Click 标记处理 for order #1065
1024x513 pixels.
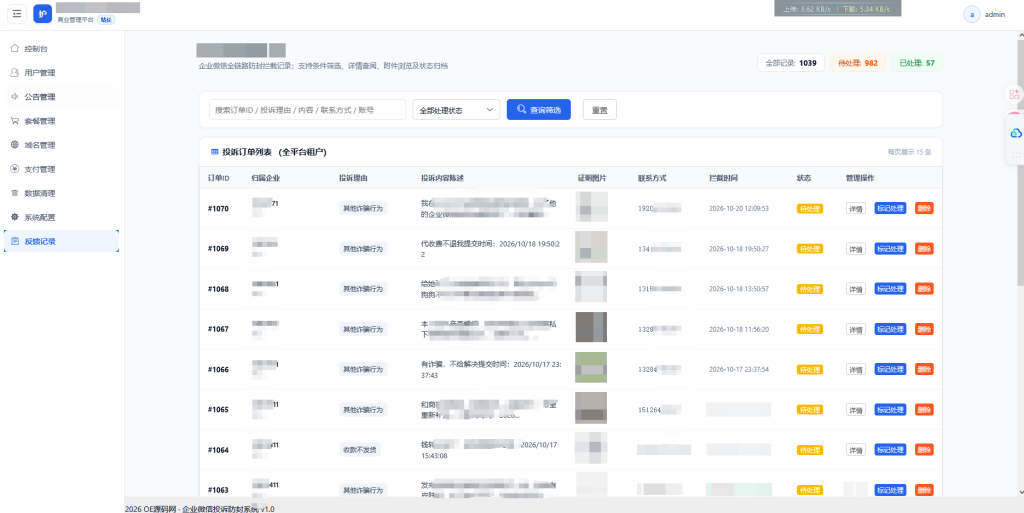pyautogui.click(x=890, y=410)
